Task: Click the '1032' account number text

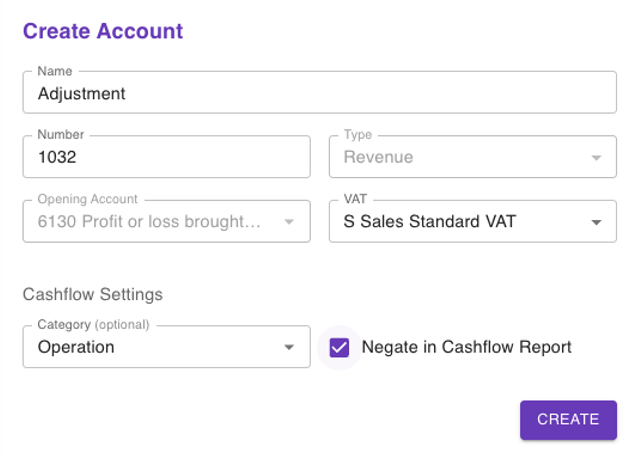Action: [58, 157]
